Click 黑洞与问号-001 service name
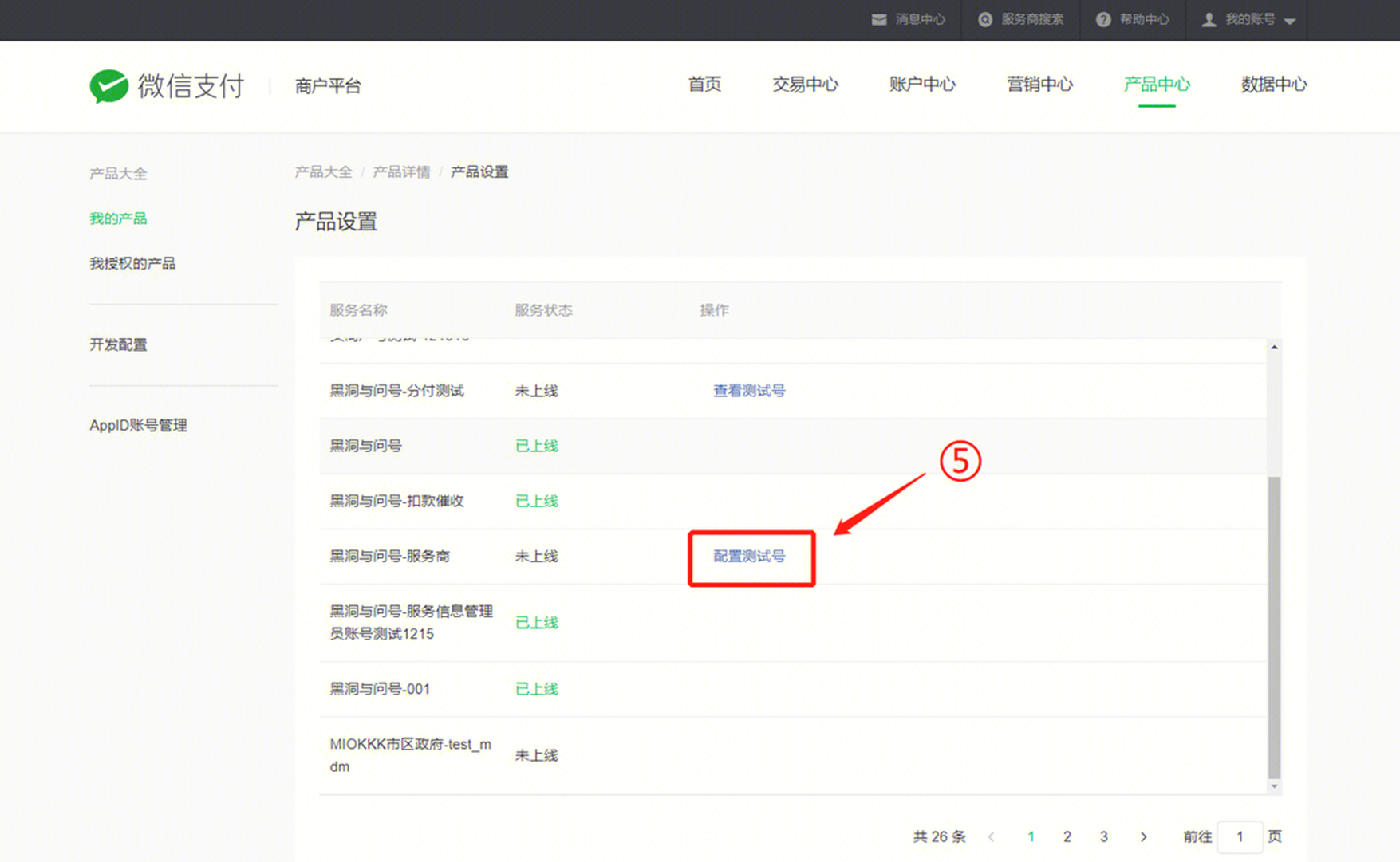Screen dimensions: 1400x862 (x=380, y=689)
